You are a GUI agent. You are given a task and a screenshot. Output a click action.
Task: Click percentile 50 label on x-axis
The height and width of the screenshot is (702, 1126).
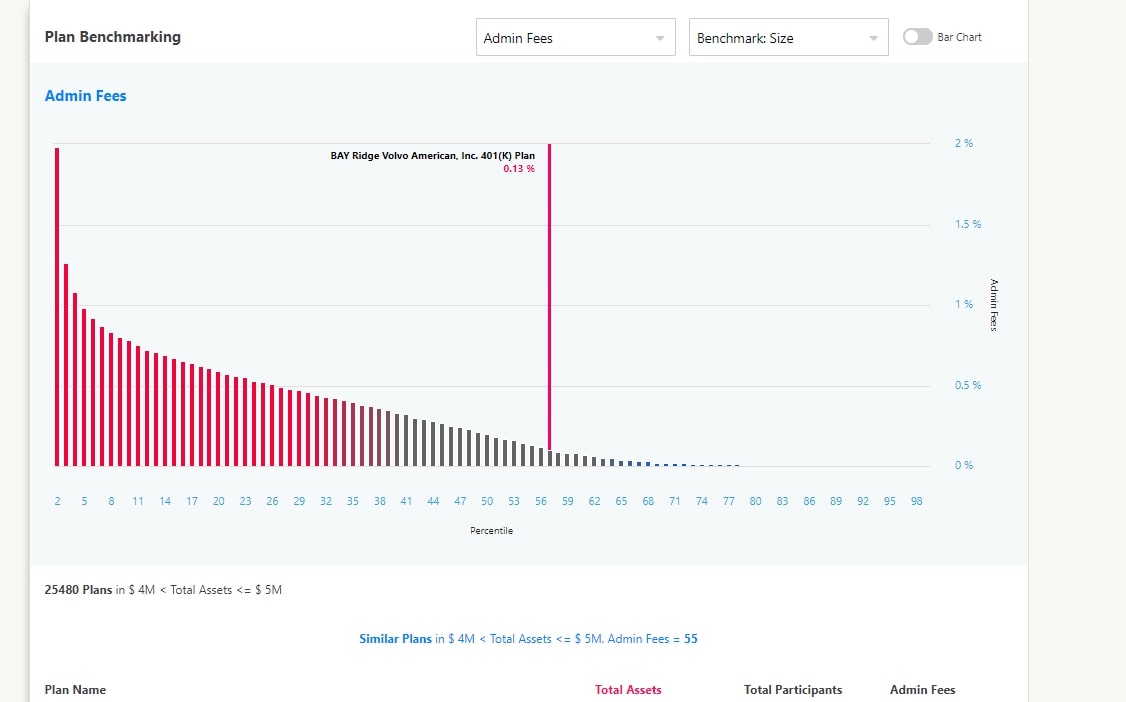coord(487,501)
